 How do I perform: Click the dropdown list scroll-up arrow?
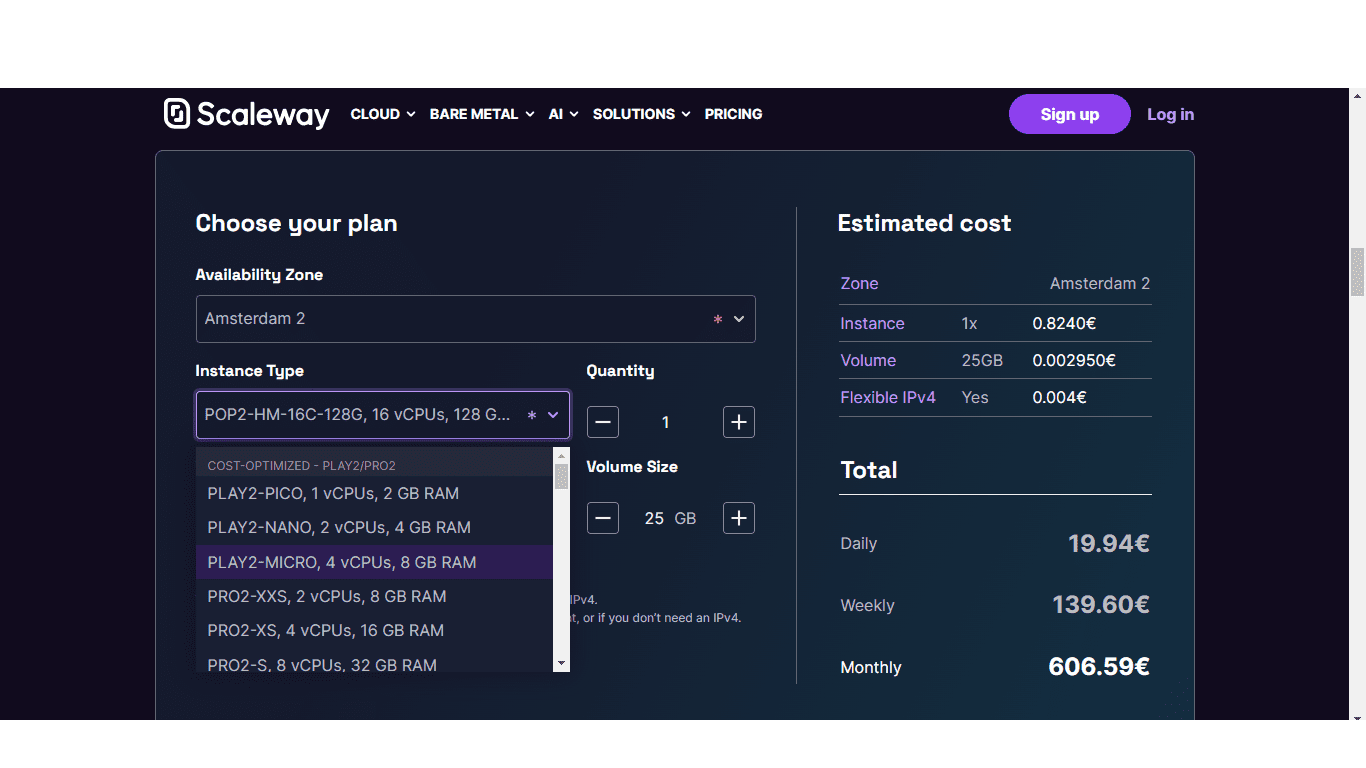pyautogui.click(x=561, y=456)
